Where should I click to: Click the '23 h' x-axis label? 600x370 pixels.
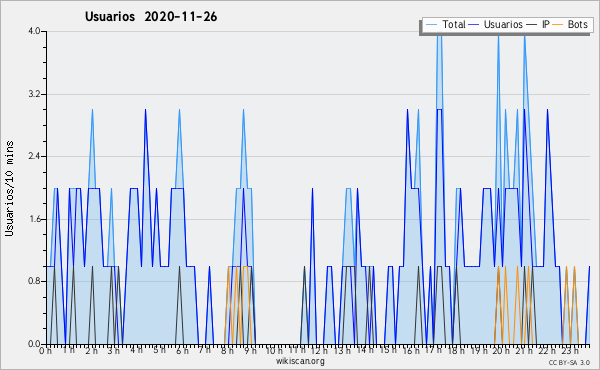pos(570,351)
